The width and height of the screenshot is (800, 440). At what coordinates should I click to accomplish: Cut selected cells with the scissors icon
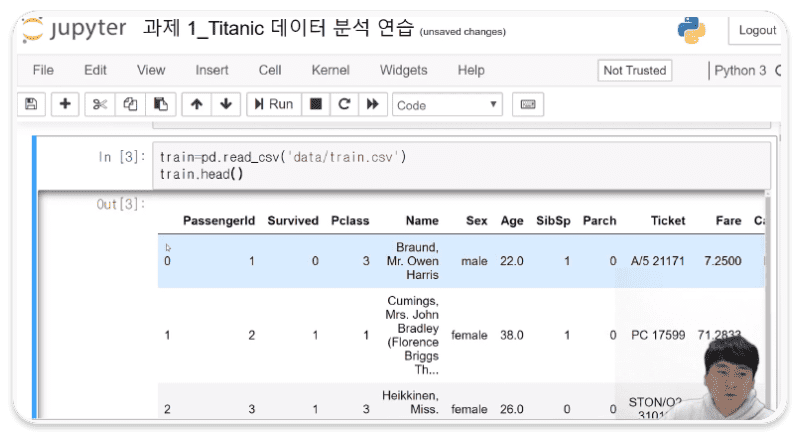100,104
